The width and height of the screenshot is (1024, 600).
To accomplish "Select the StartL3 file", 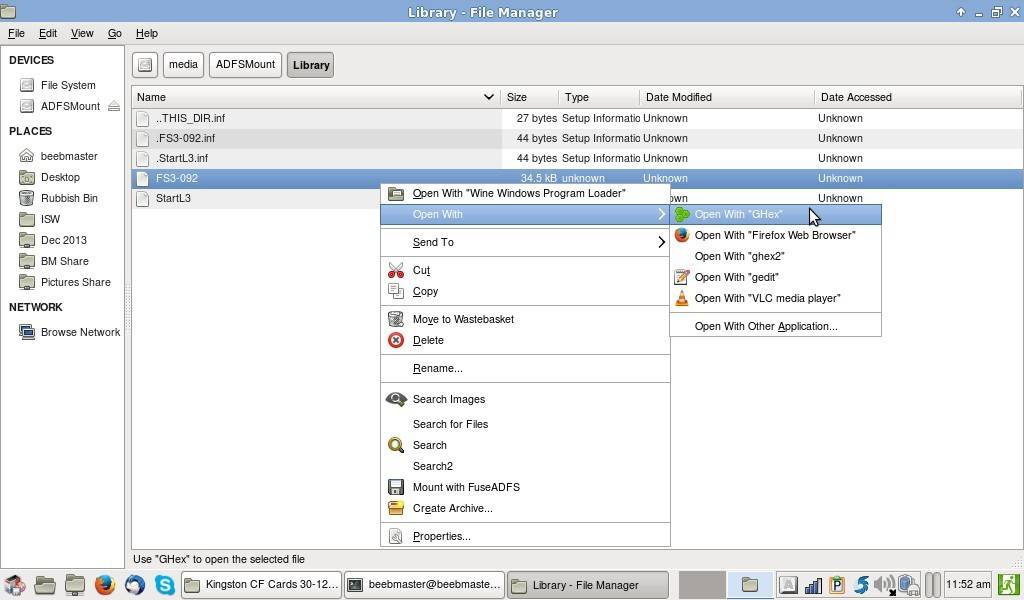I will (x=173, y=198).
